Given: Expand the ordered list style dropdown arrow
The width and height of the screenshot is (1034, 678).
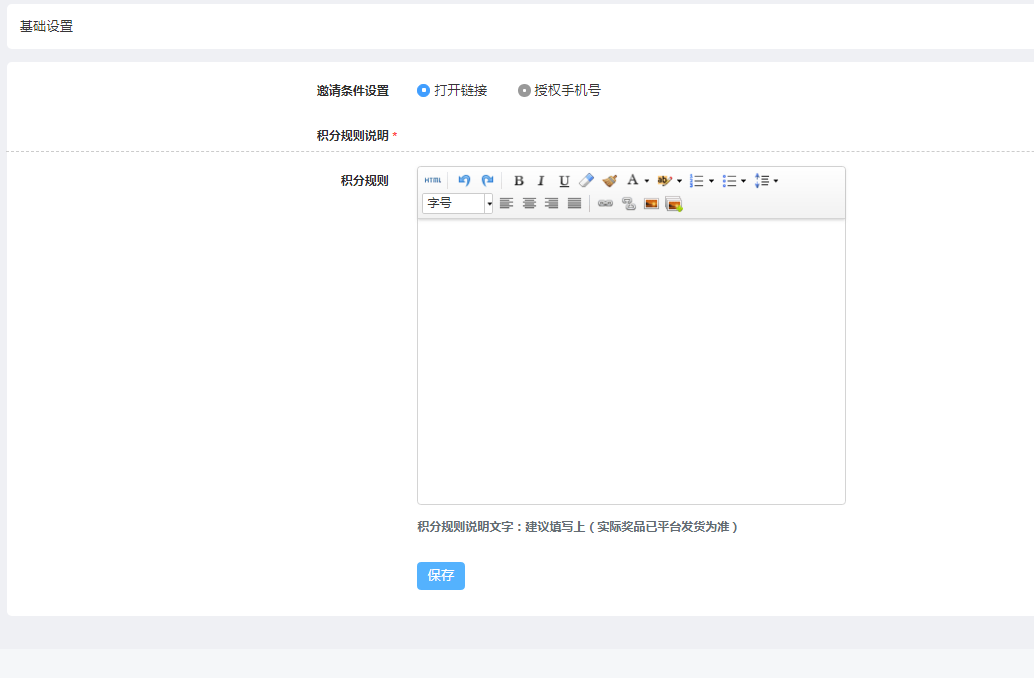Looking at the screenshot, I should [711, 182].
